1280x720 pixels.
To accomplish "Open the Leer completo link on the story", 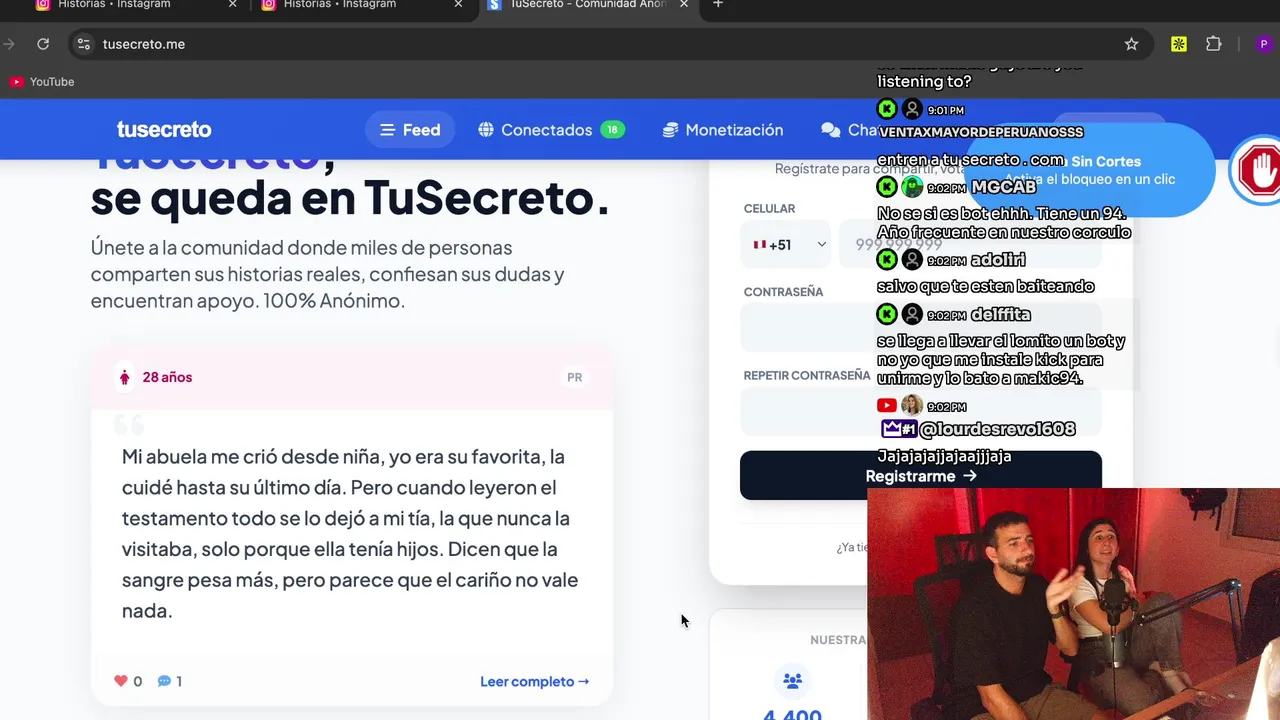I will (535, 682).
